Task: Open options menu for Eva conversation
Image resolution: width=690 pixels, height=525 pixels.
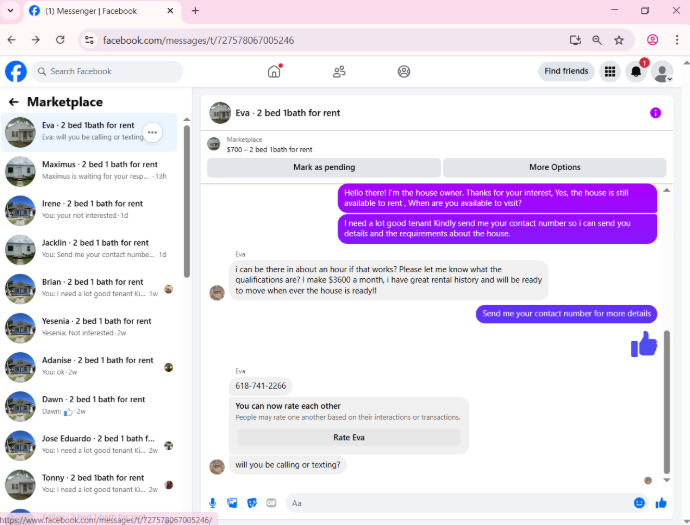Action: coord(152,132)
